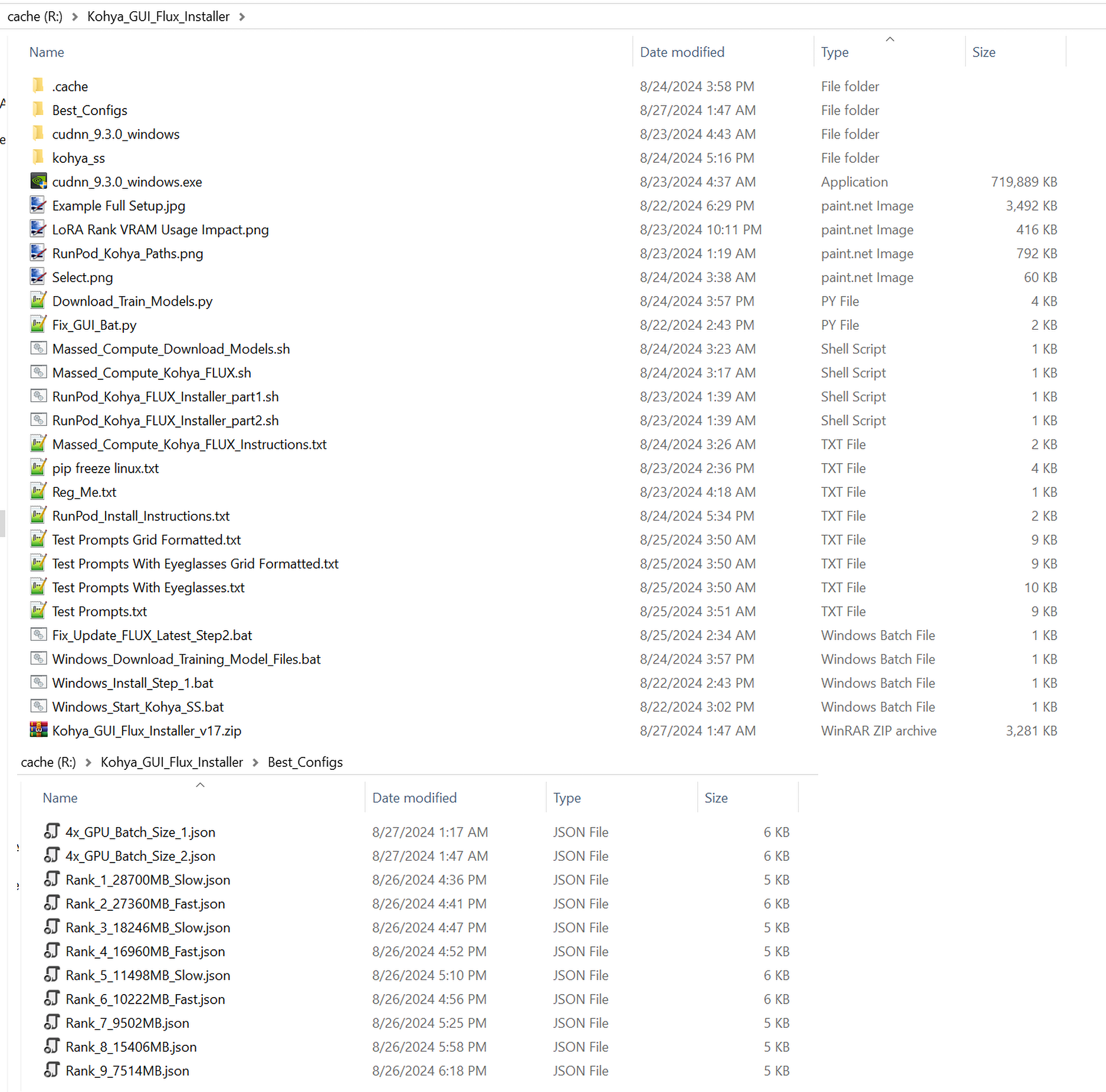Select the Best_Configs folder icon

(x=38, y=110)
